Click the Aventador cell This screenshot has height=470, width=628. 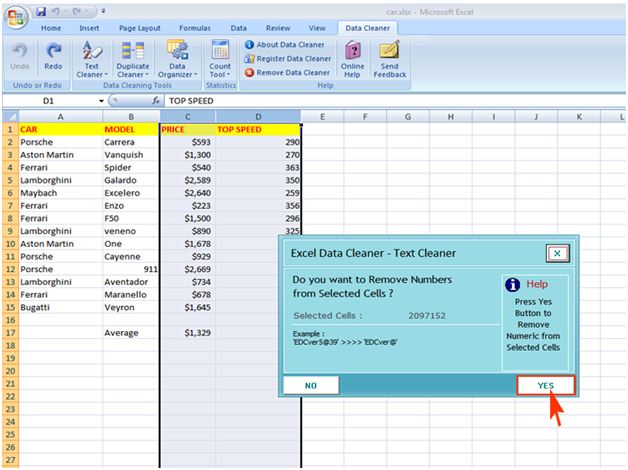(131, 282)
